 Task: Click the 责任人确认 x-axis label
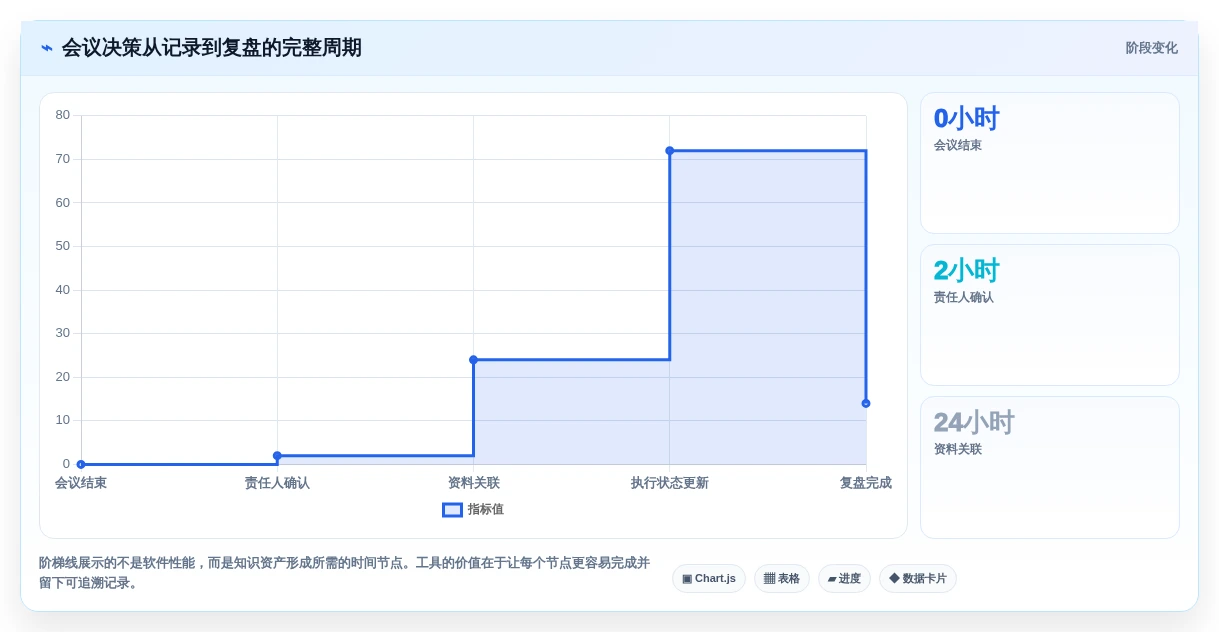(277, 483)
